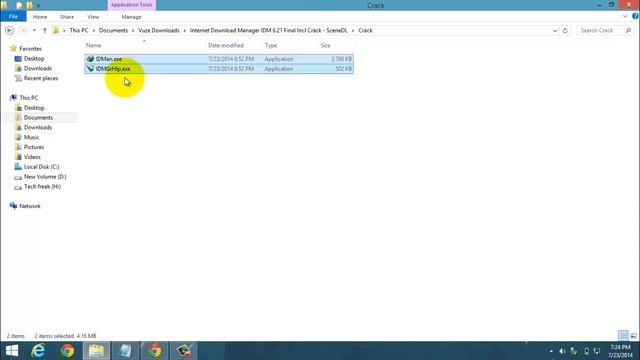Click the volume speaker tray icon

tap(562, 351)
